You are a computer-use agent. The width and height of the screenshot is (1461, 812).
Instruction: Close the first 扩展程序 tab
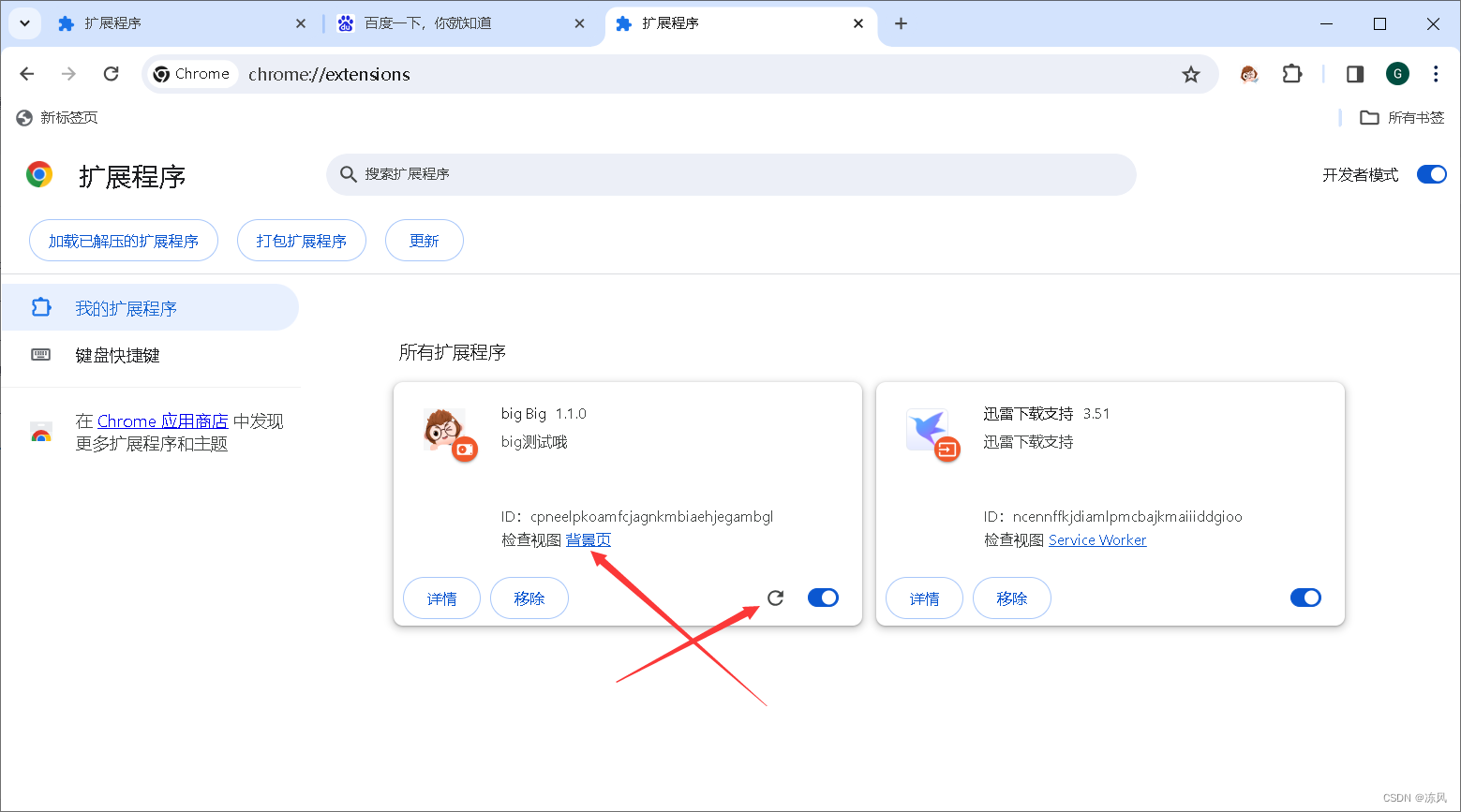tap(300, 23)
